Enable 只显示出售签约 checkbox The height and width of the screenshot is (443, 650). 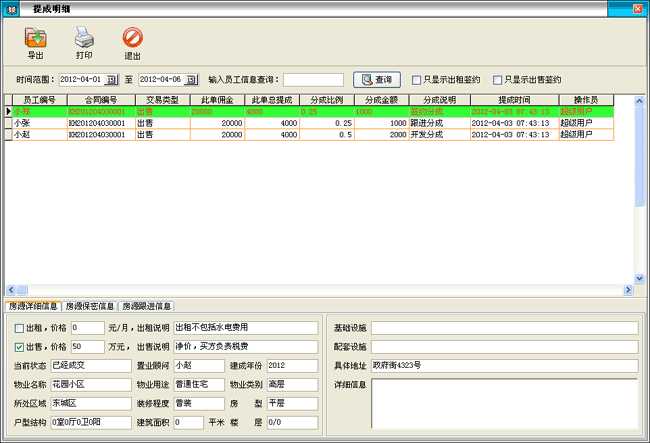(x=497, y=79)
